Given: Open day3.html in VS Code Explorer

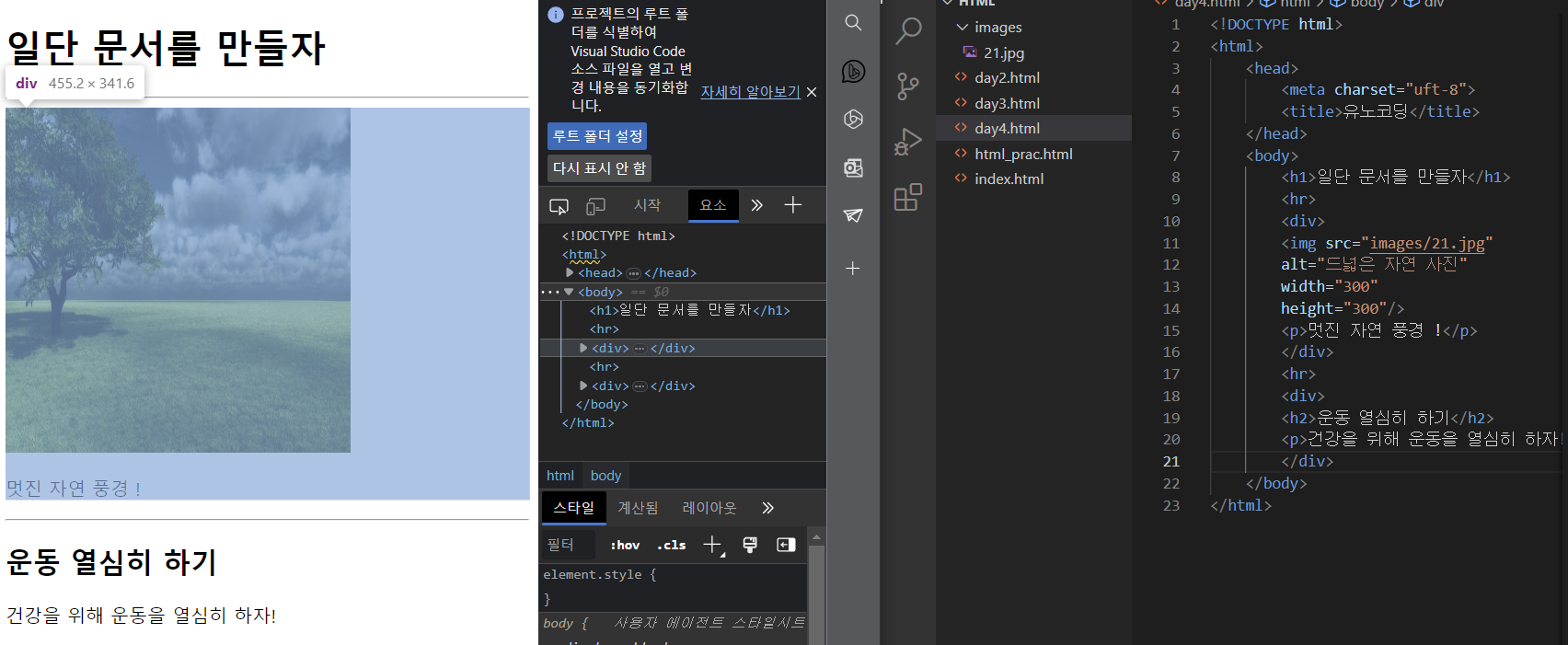Looking at the screenshot, I should pyautogui.click(x=1007, y=104).
